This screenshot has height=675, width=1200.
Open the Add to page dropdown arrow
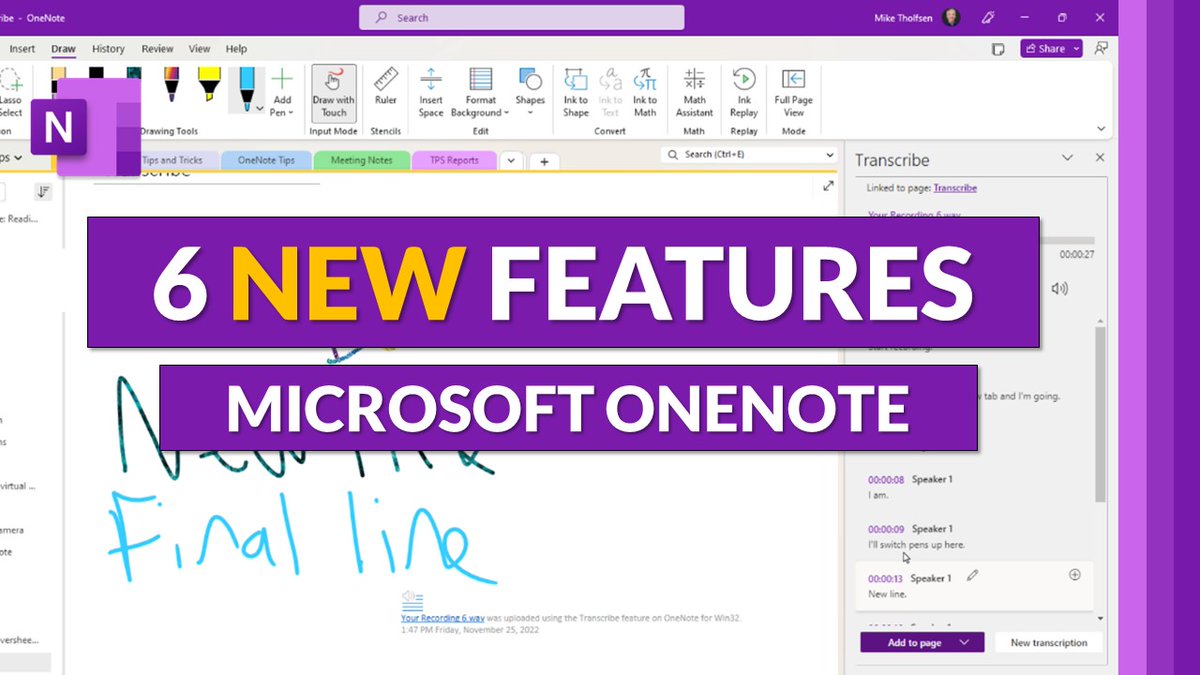964,643
